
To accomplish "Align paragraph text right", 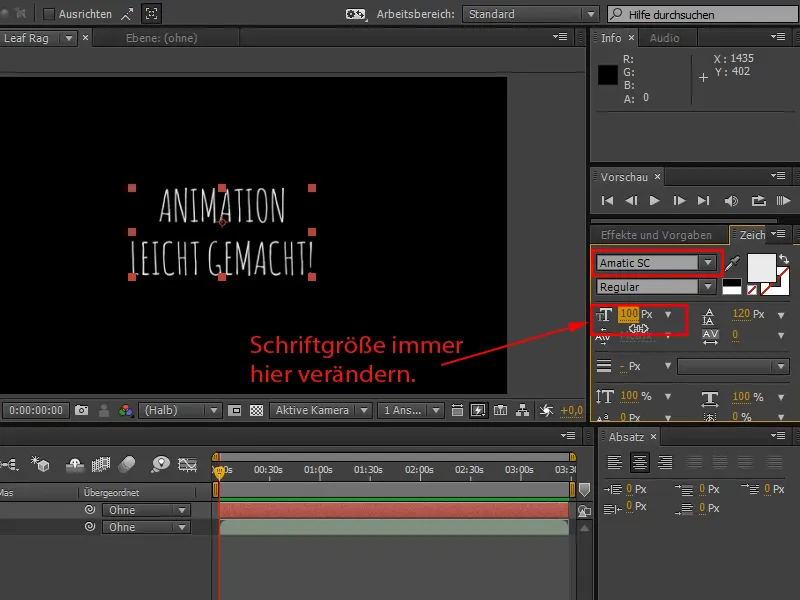I will pyautogui.click(x=664, y=462).
